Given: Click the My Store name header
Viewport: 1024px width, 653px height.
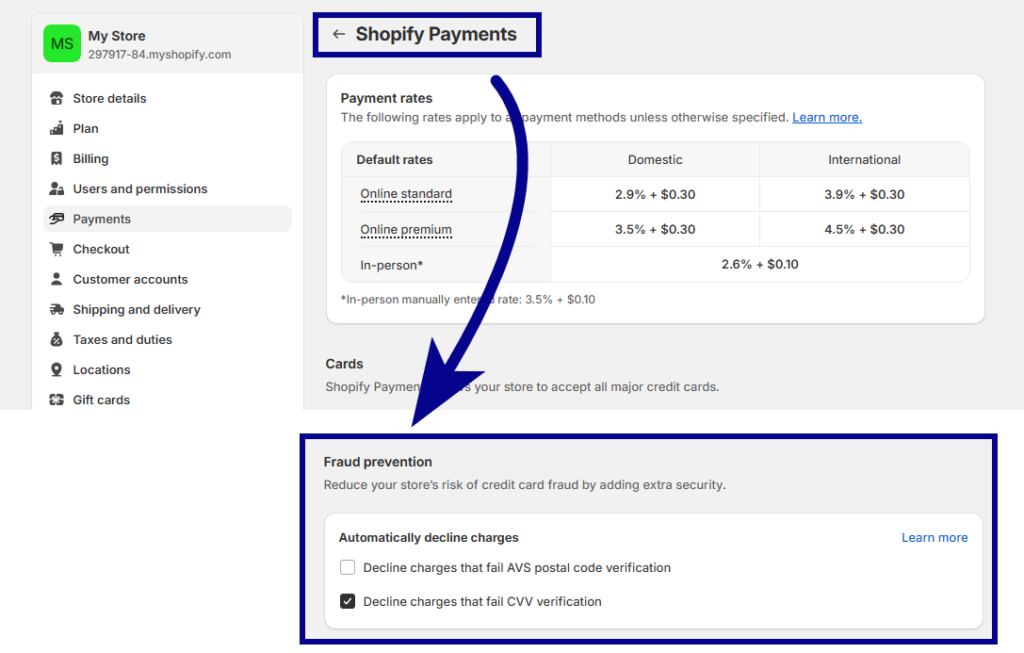Looking at the screenshot, I should pyautogui.click(x=117, y=36).
